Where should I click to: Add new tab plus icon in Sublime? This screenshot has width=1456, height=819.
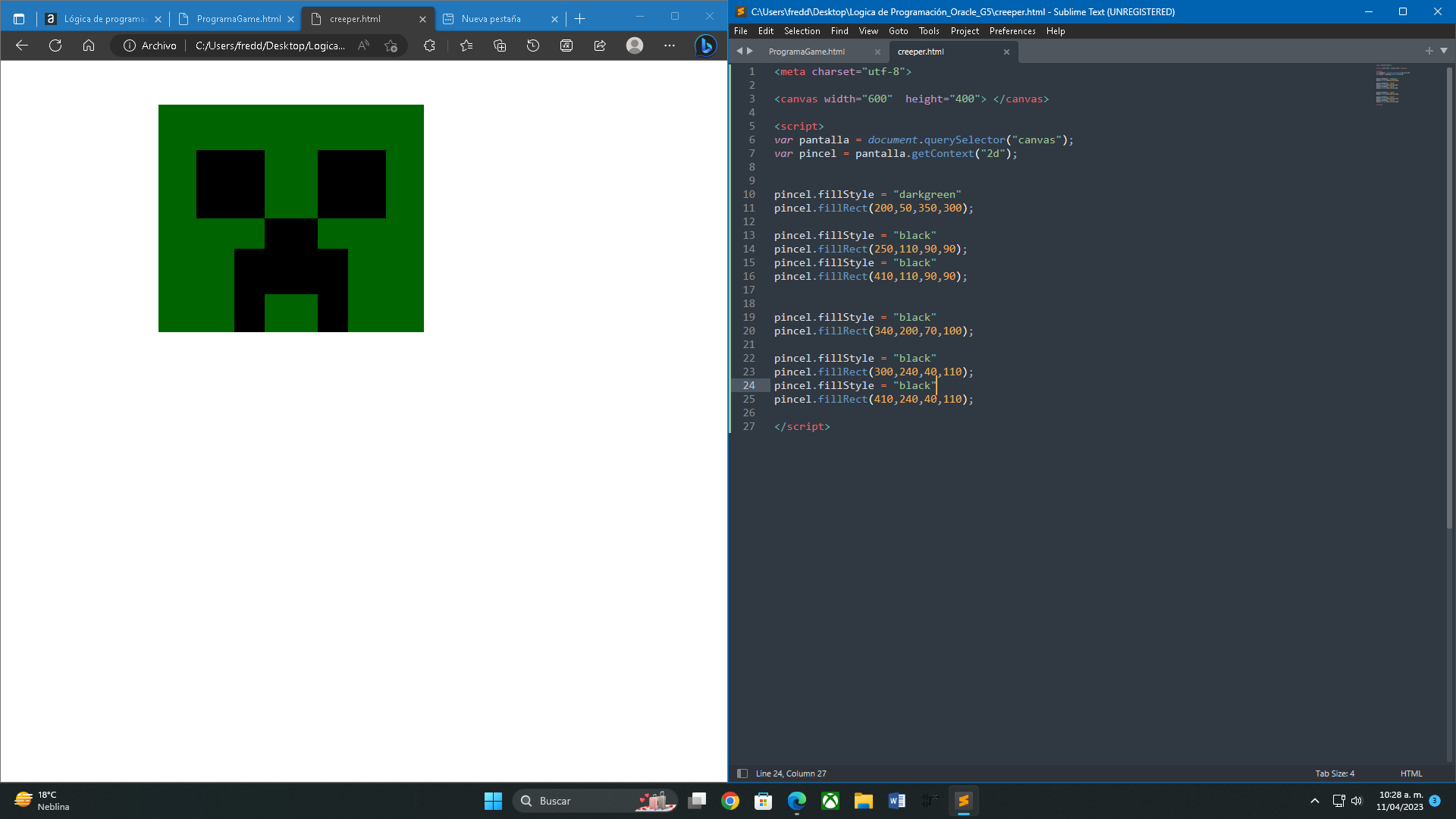click(1429, 51)
